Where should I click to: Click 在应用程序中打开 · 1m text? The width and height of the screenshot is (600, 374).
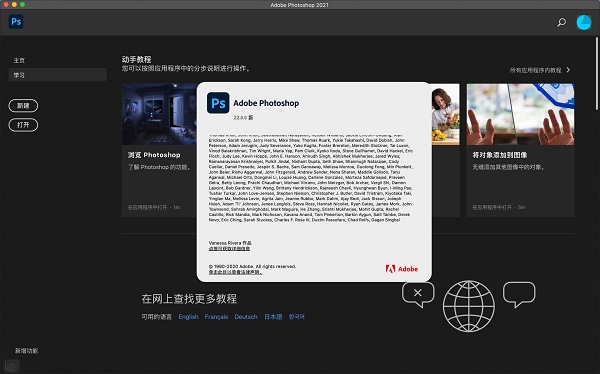[x=154, y=207]
